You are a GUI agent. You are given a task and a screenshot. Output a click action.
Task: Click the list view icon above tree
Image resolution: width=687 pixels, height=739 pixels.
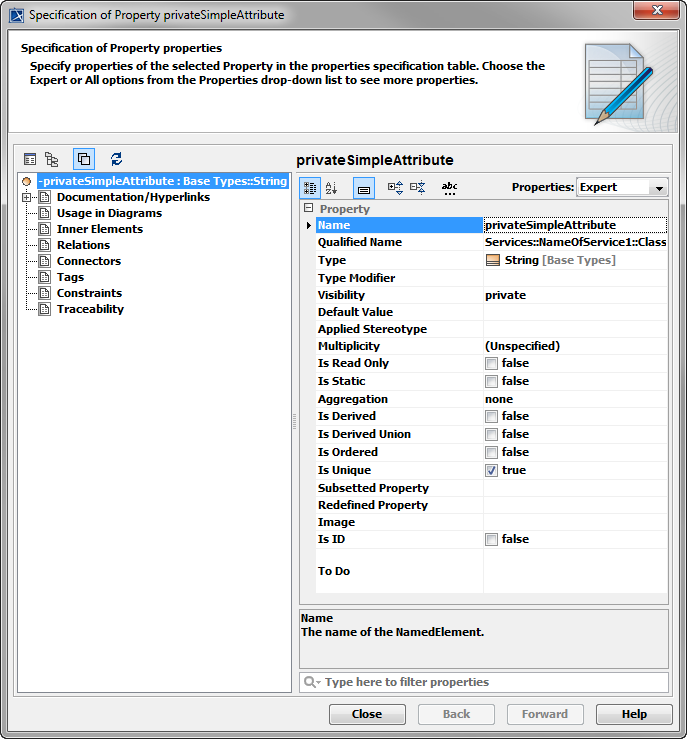(x=30, y=159)
